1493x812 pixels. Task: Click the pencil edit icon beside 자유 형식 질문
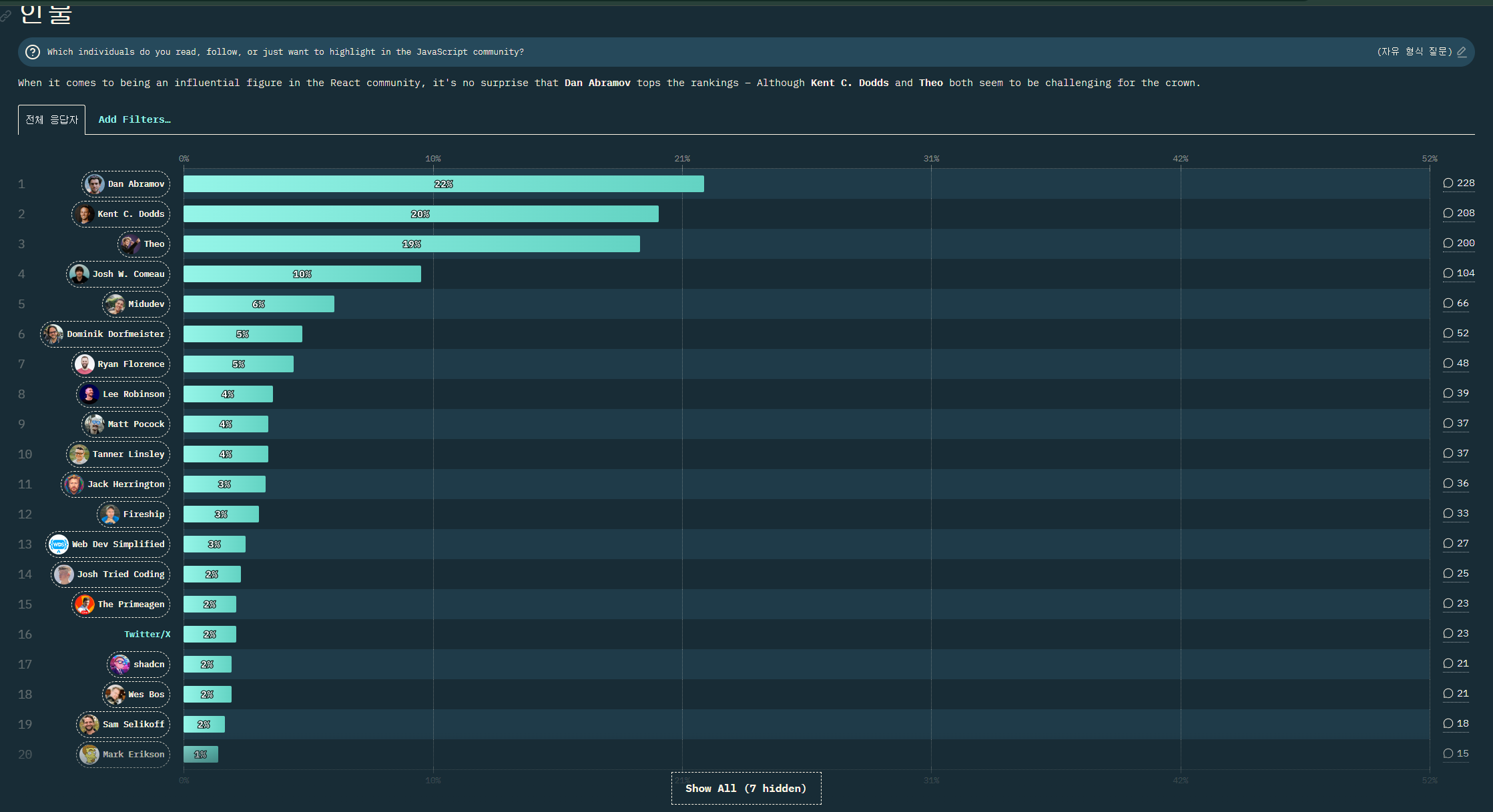tap(1462, 52)
